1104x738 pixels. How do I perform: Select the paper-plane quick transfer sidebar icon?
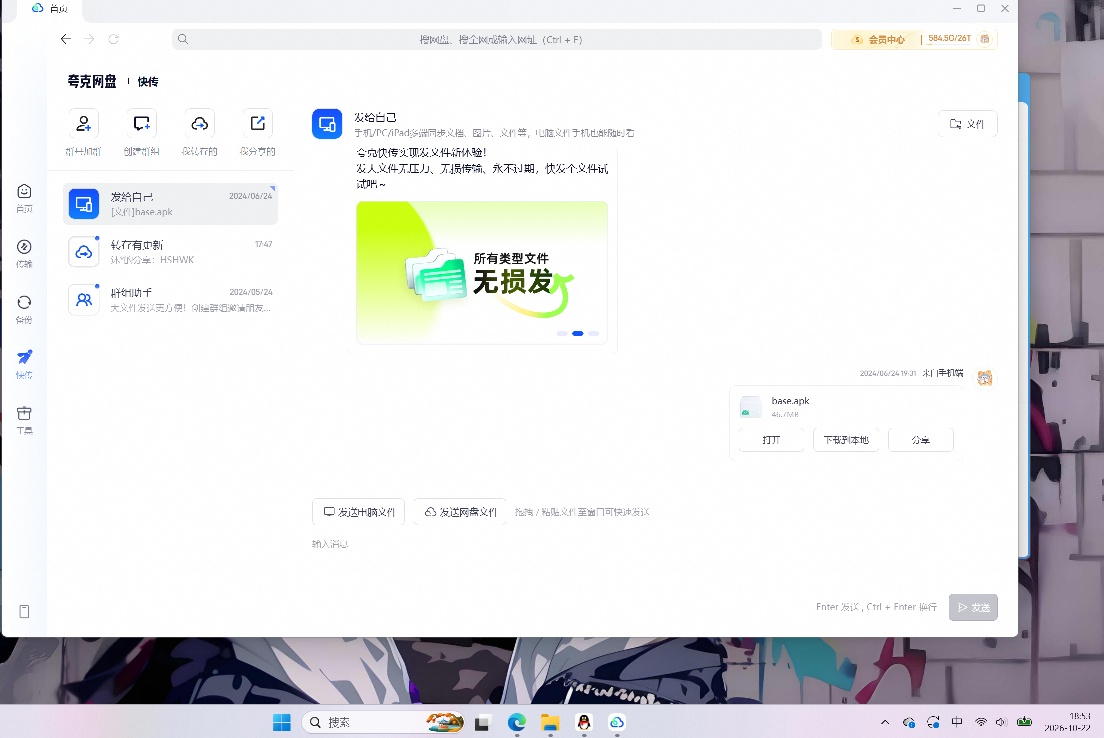coord(24,357)
